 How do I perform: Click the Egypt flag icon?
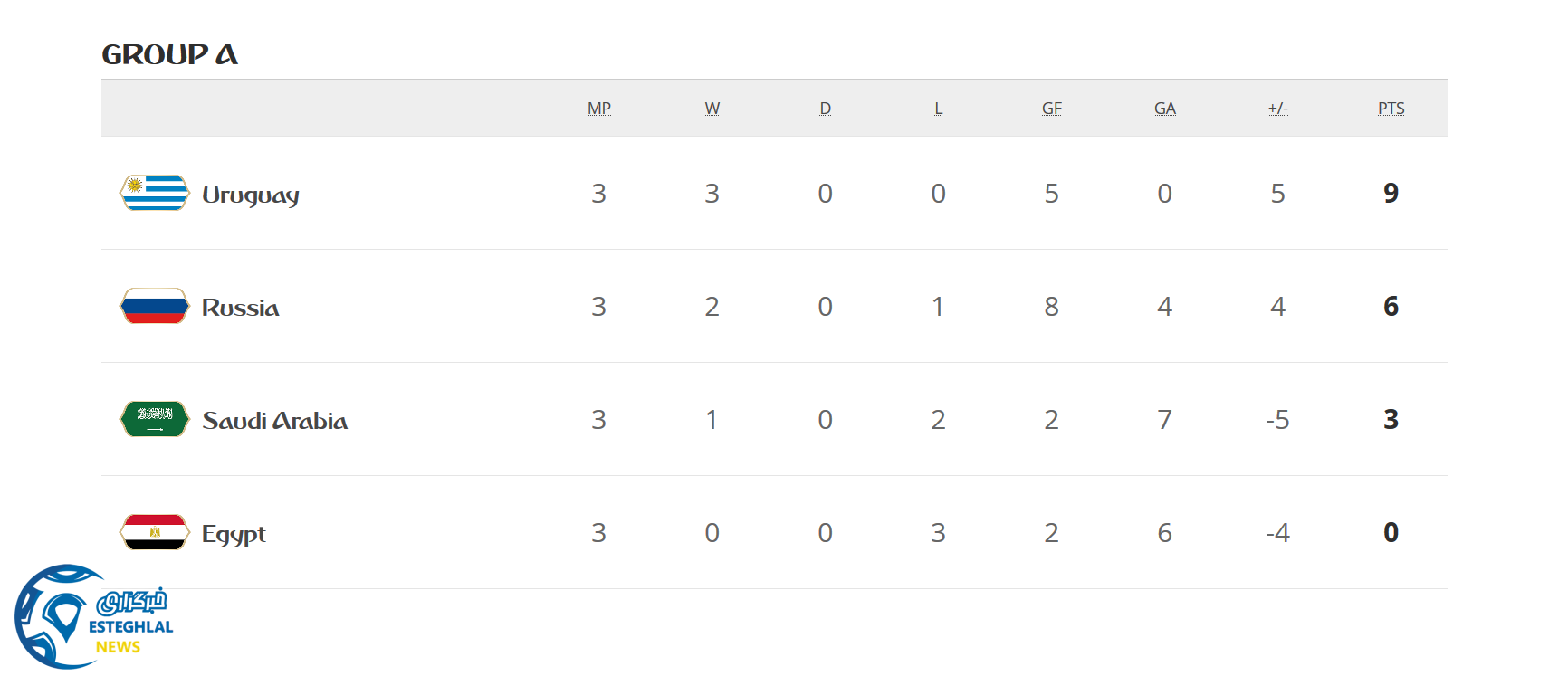[155, 532]
